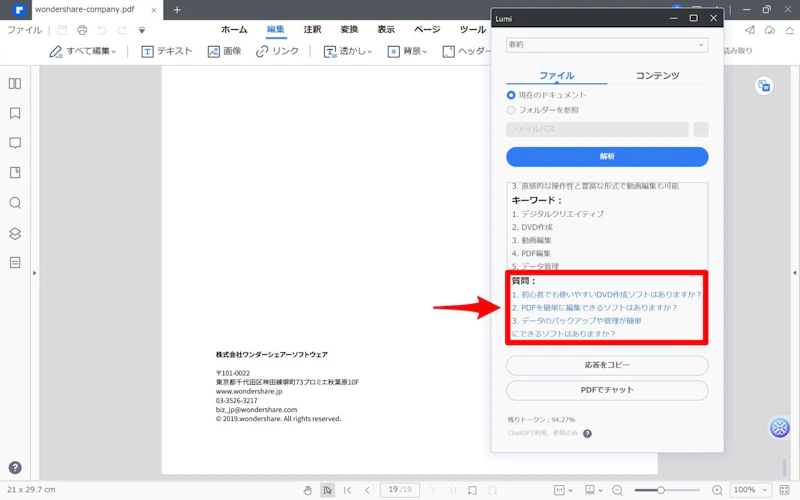The height and width of the screenshot is (500, 800).
Task: Expand the right panel collapse arrow
Action: pyautogui.click(x=794, y=273)
